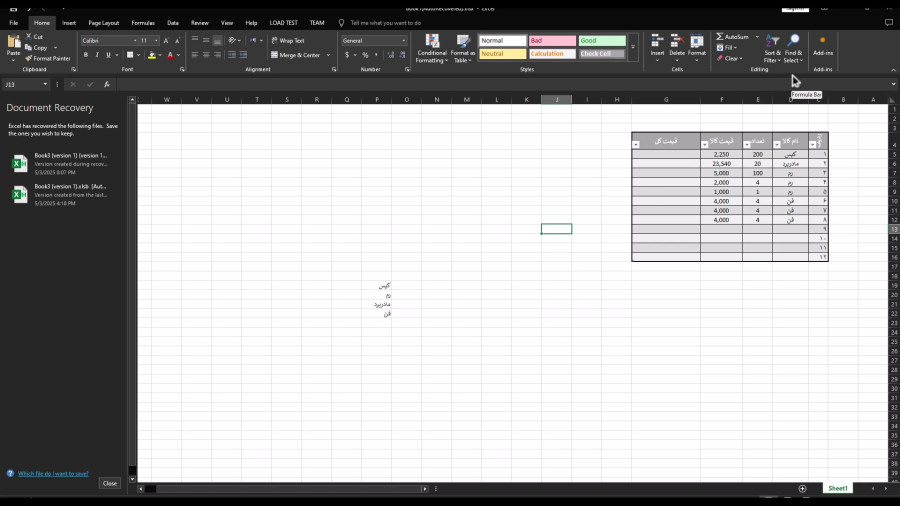Open Format as Table
The height and width of the screenshot is (506, 900).
point(463,48)
